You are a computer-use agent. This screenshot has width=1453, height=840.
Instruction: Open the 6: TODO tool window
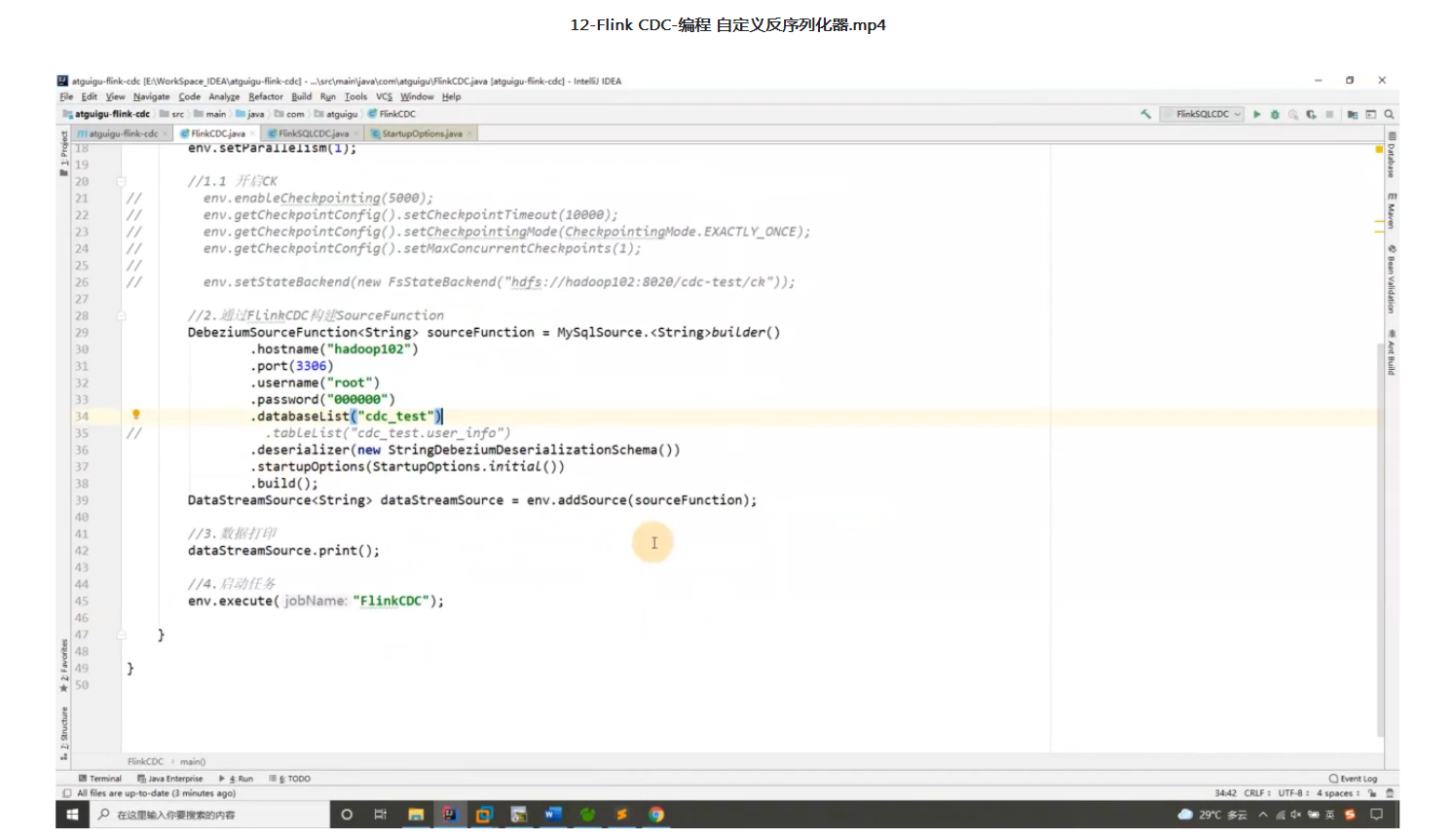pyautogui.click(x=290, y=779)
